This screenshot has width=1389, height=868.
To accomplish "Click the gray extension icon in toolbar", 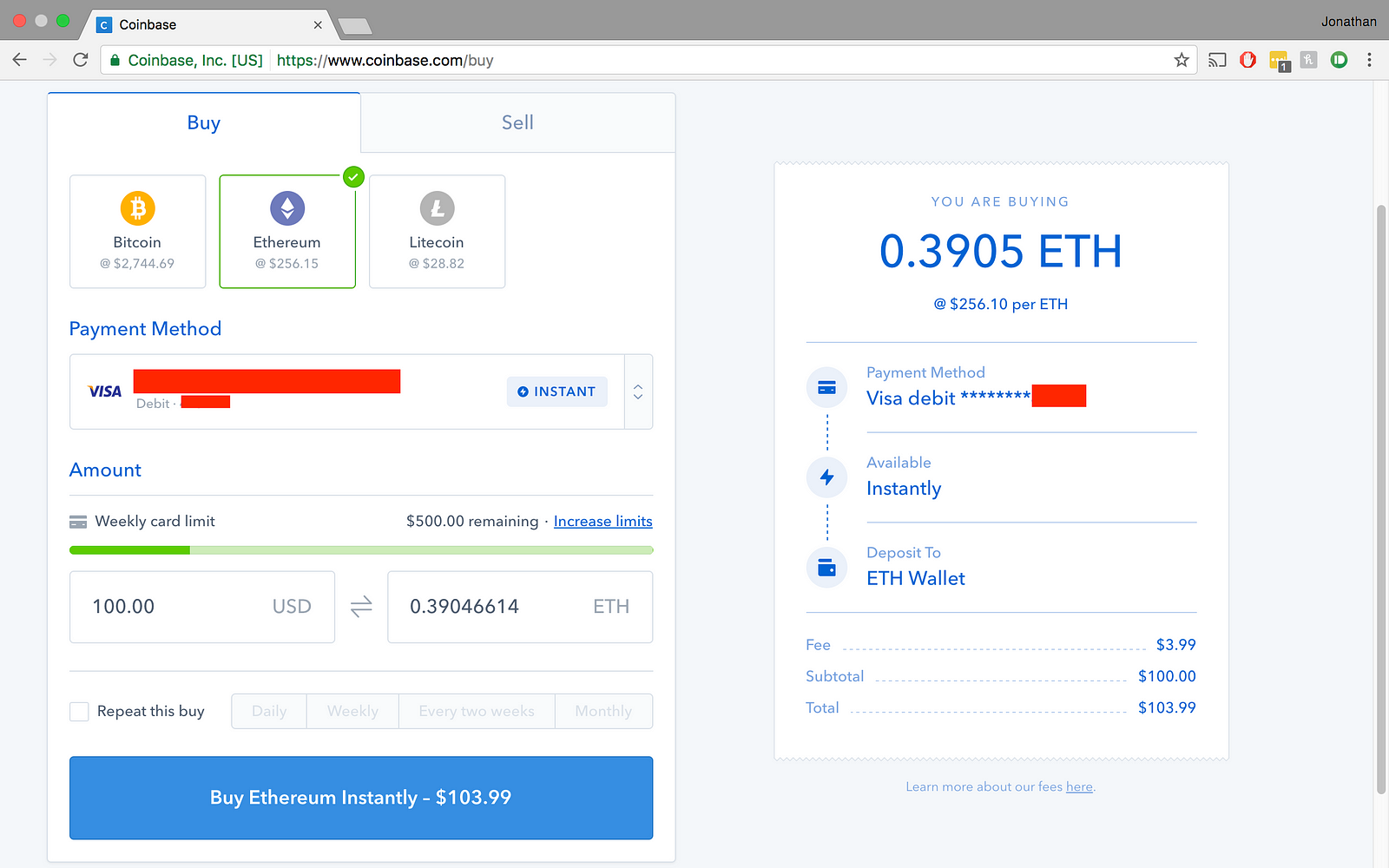I will pos(1308,60).
